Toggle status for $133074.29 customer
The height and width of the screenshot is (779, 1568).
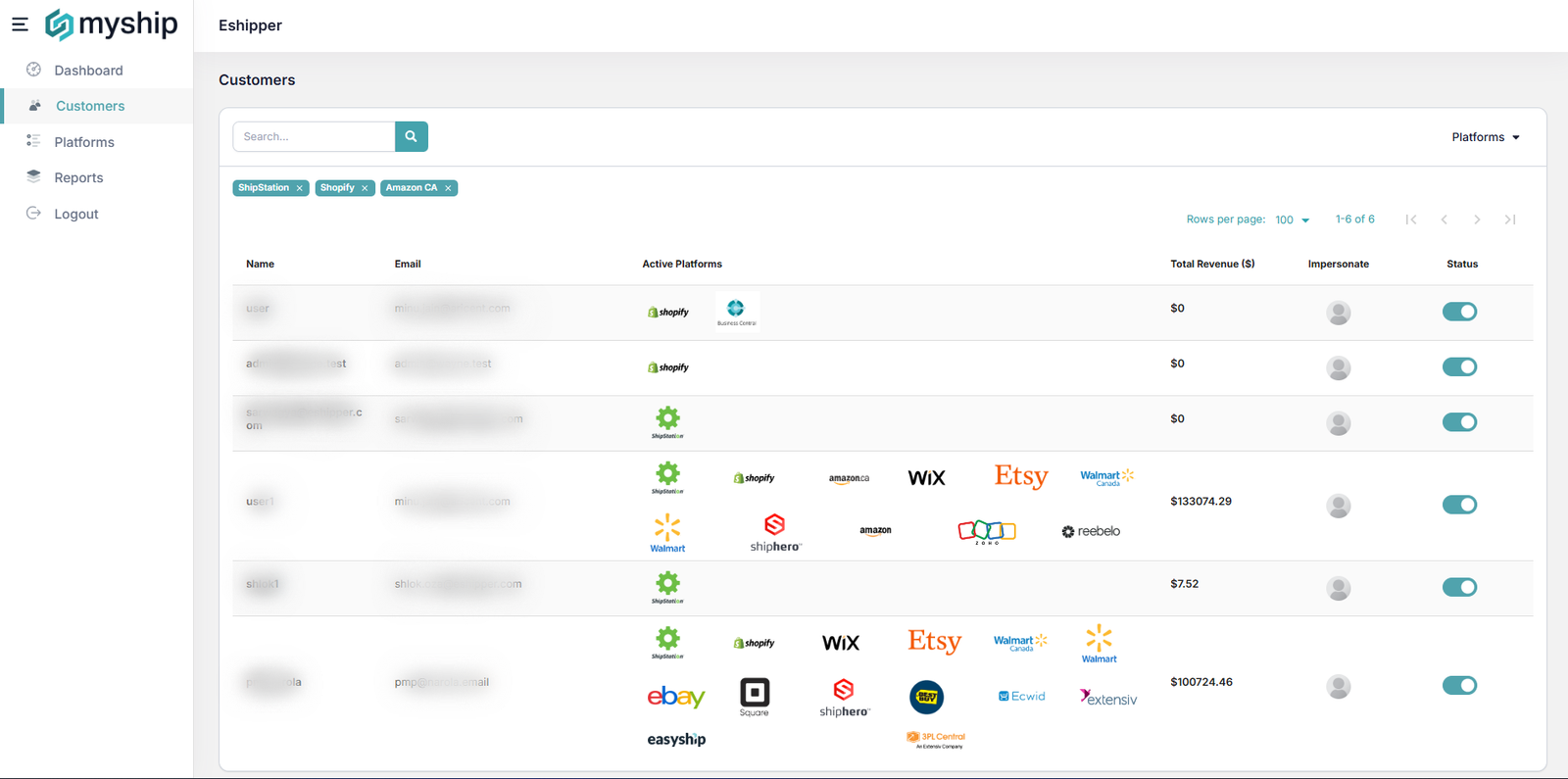point(1459,505)
